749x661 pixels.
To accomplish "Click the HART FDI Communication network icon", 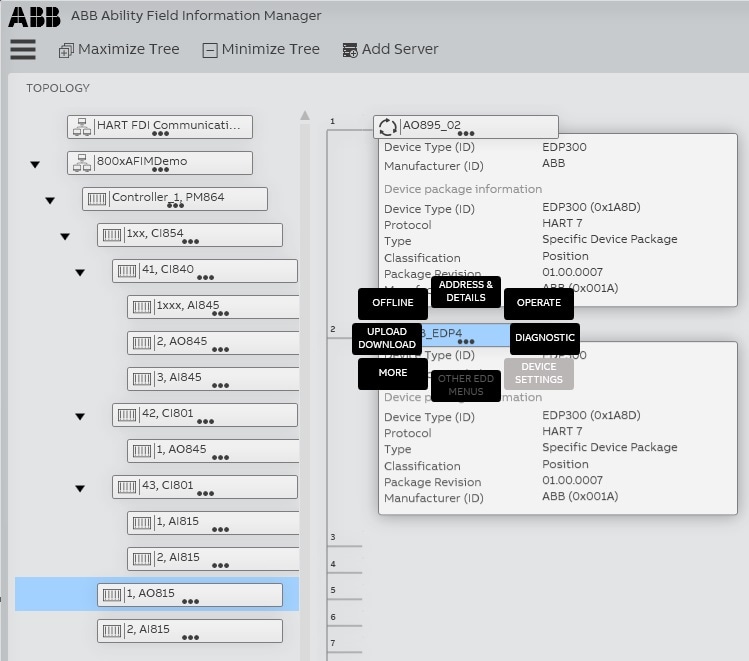I will (x=82, y=127).
